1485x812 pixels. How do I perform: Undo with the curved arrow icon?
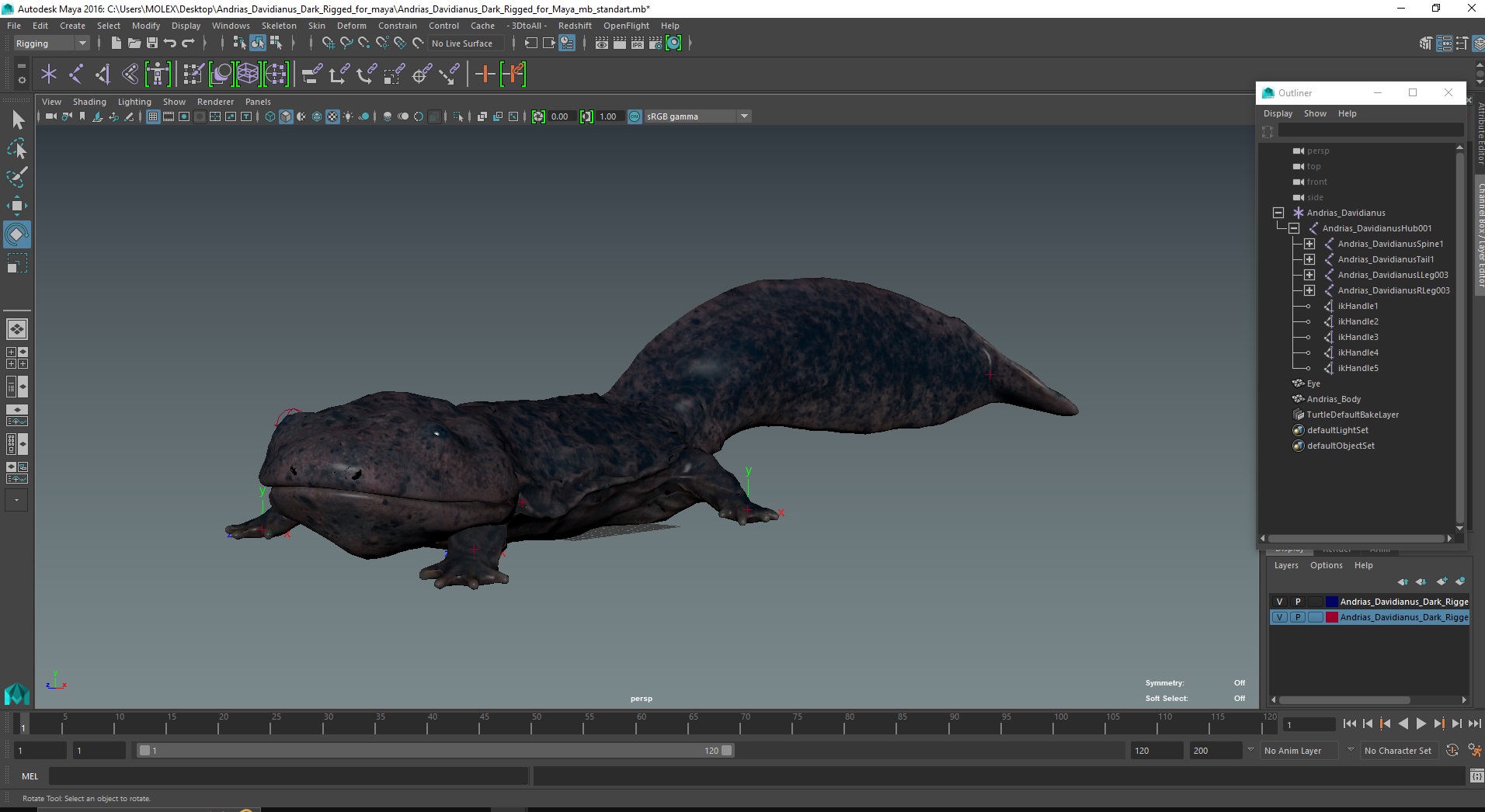169,43
